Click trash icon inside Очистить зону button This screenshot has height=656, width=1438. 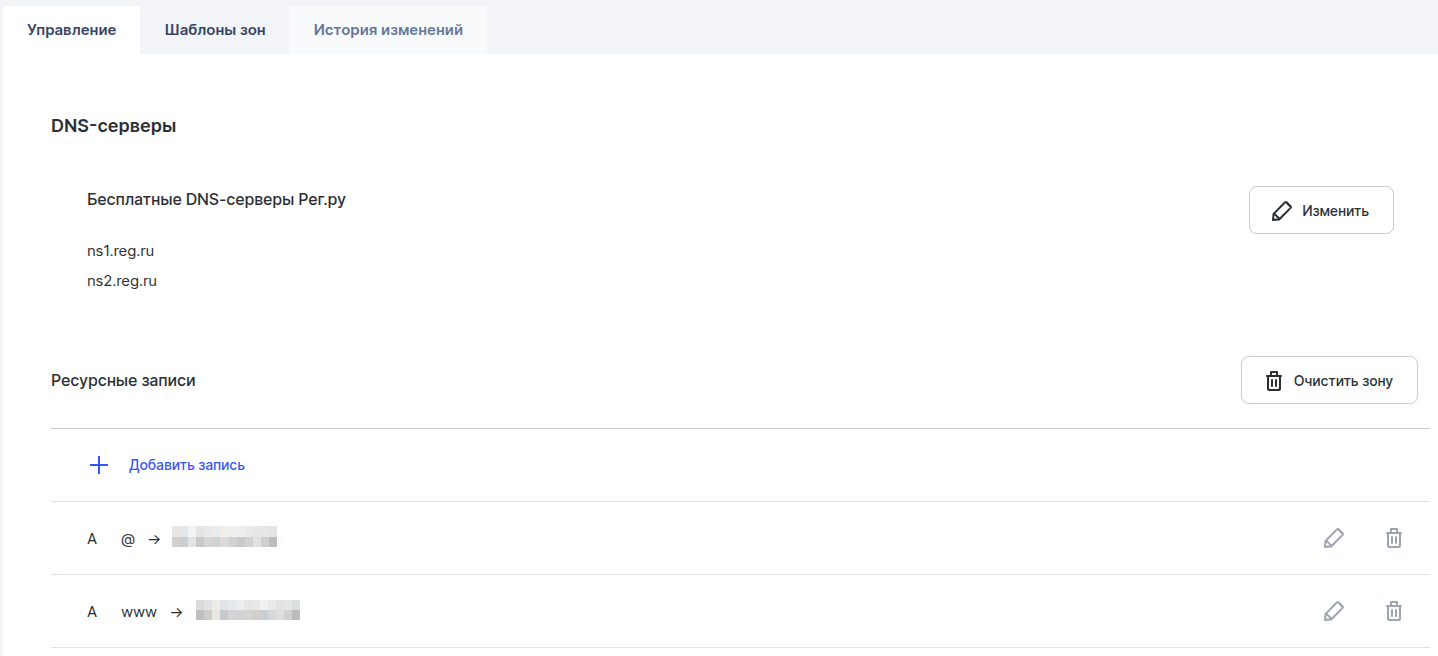point(1274,381)
